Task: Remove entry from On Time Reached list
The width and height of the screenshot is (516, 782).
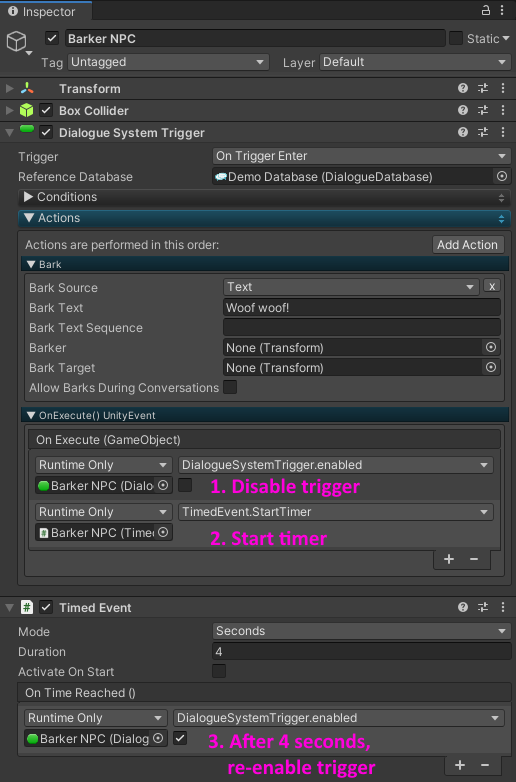Action: point(485,765)
